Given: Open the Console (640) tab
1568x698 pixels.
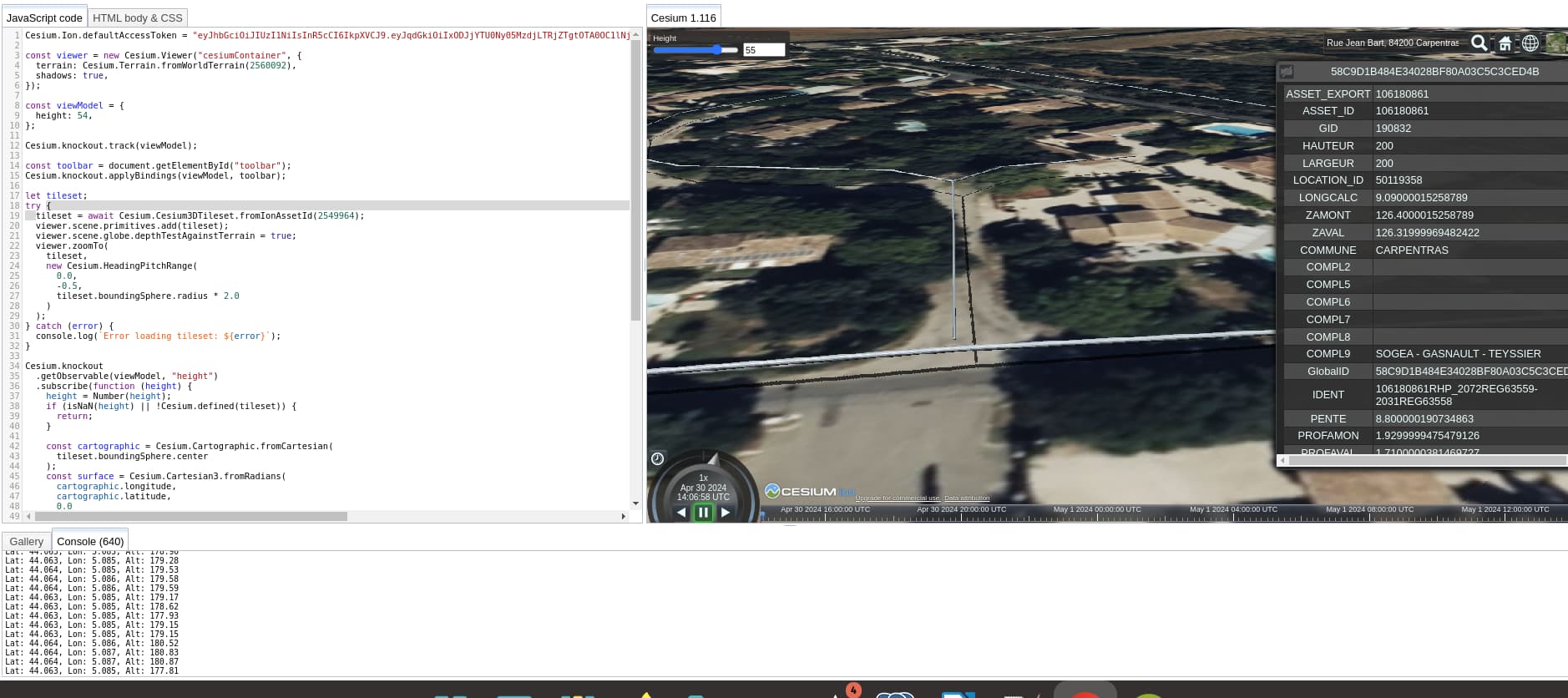Looking at the screenshot, I should pos(90,541).
